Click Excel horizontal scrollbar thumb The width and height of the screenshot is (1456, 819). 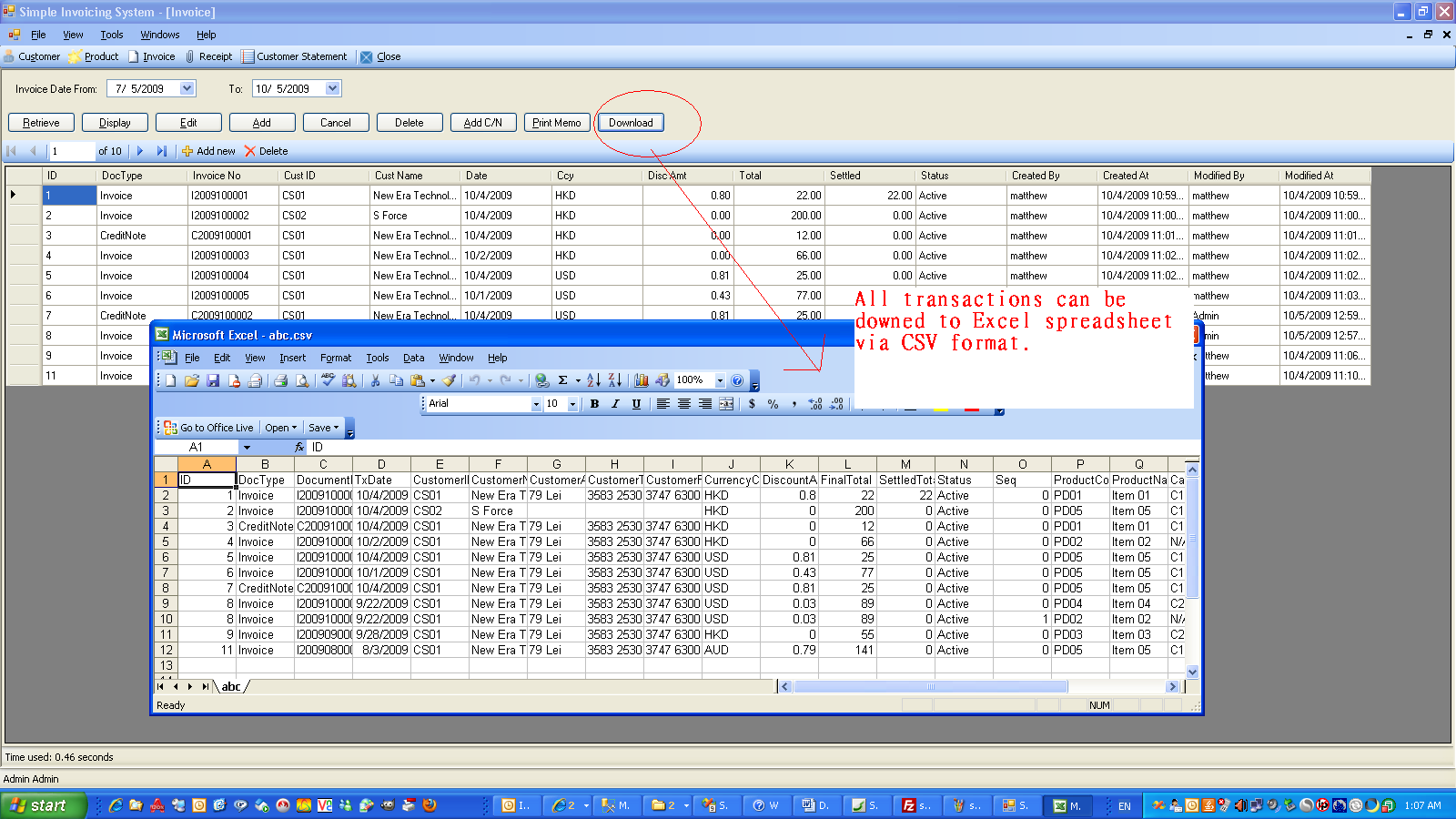pyautogui.click(x=930, y=687)
